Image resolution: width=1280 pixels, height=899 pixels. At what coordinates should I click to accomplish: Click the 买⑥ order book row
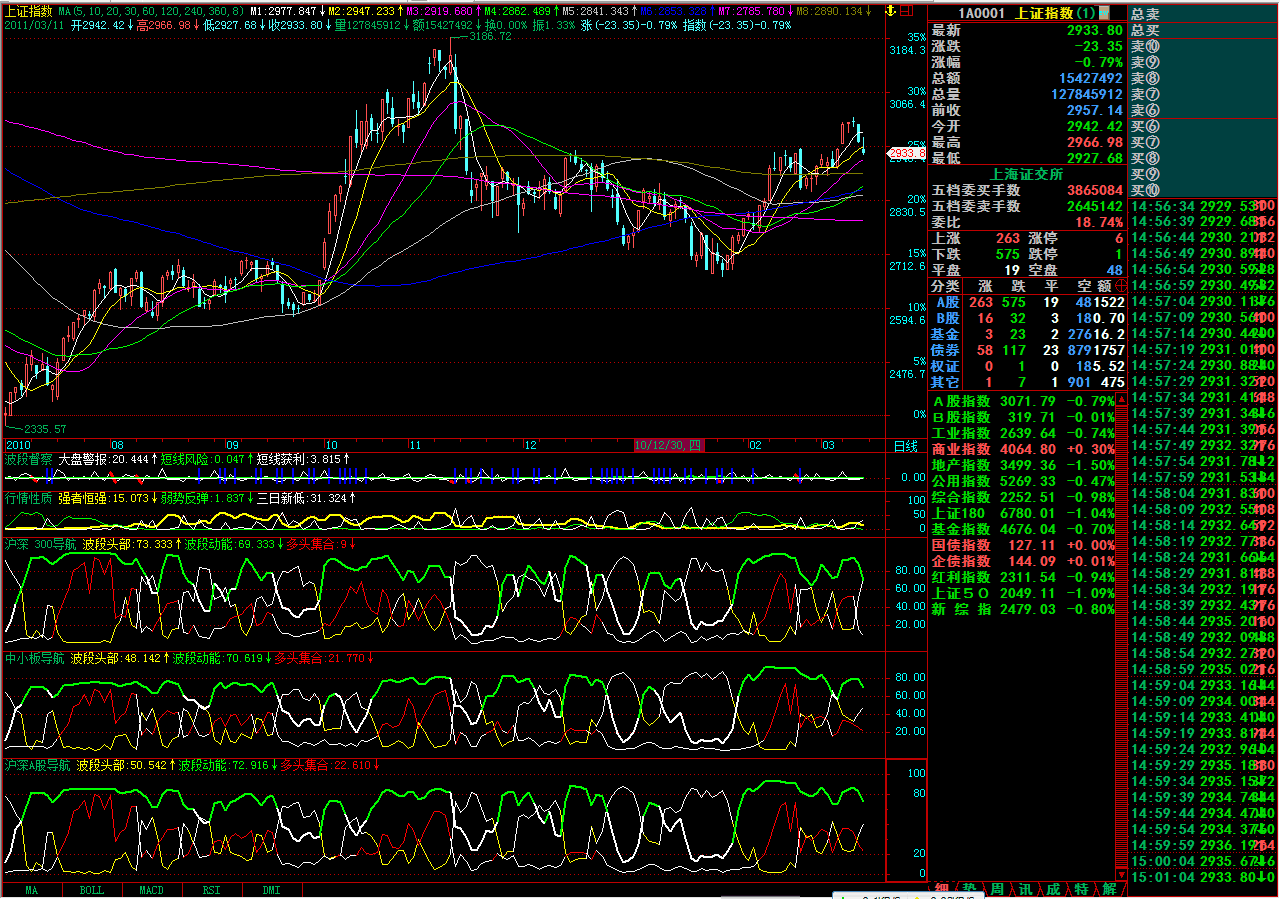click(x=1204, y=126)
